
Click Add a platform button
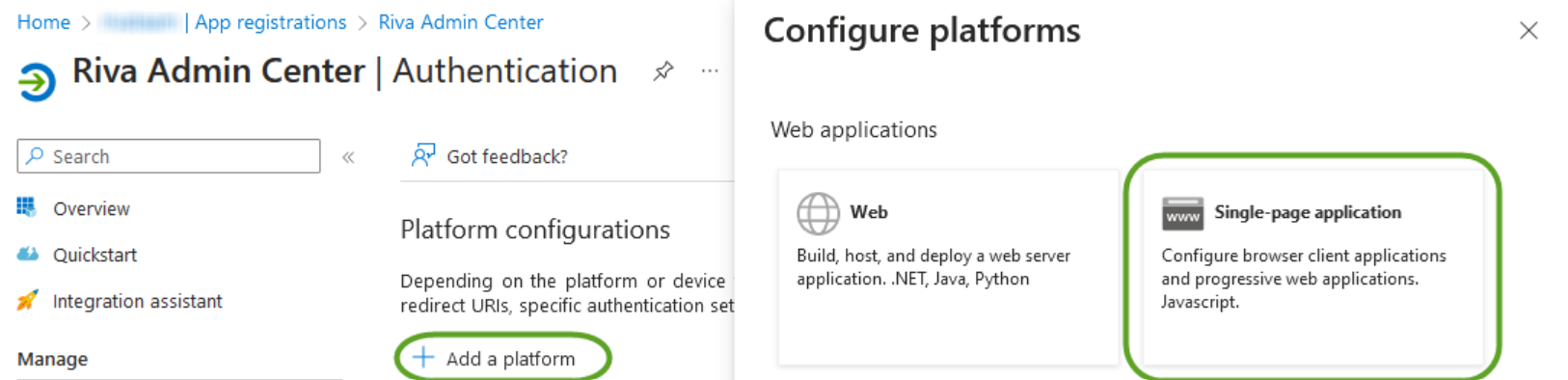[503, 358]
